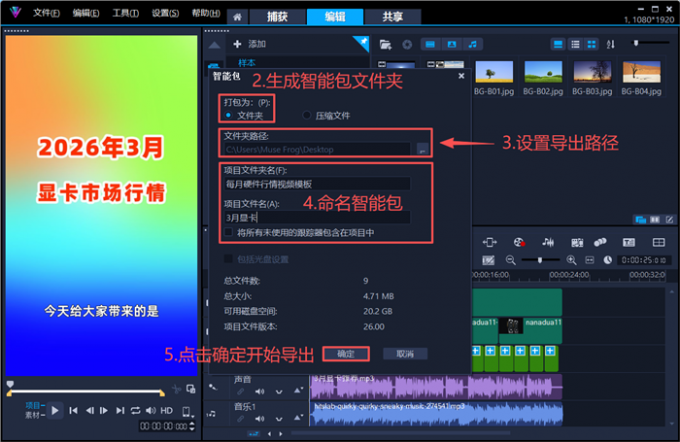The image size is (680, 442).
Task: Toggle HD preview mode
Action: [167, 410]
